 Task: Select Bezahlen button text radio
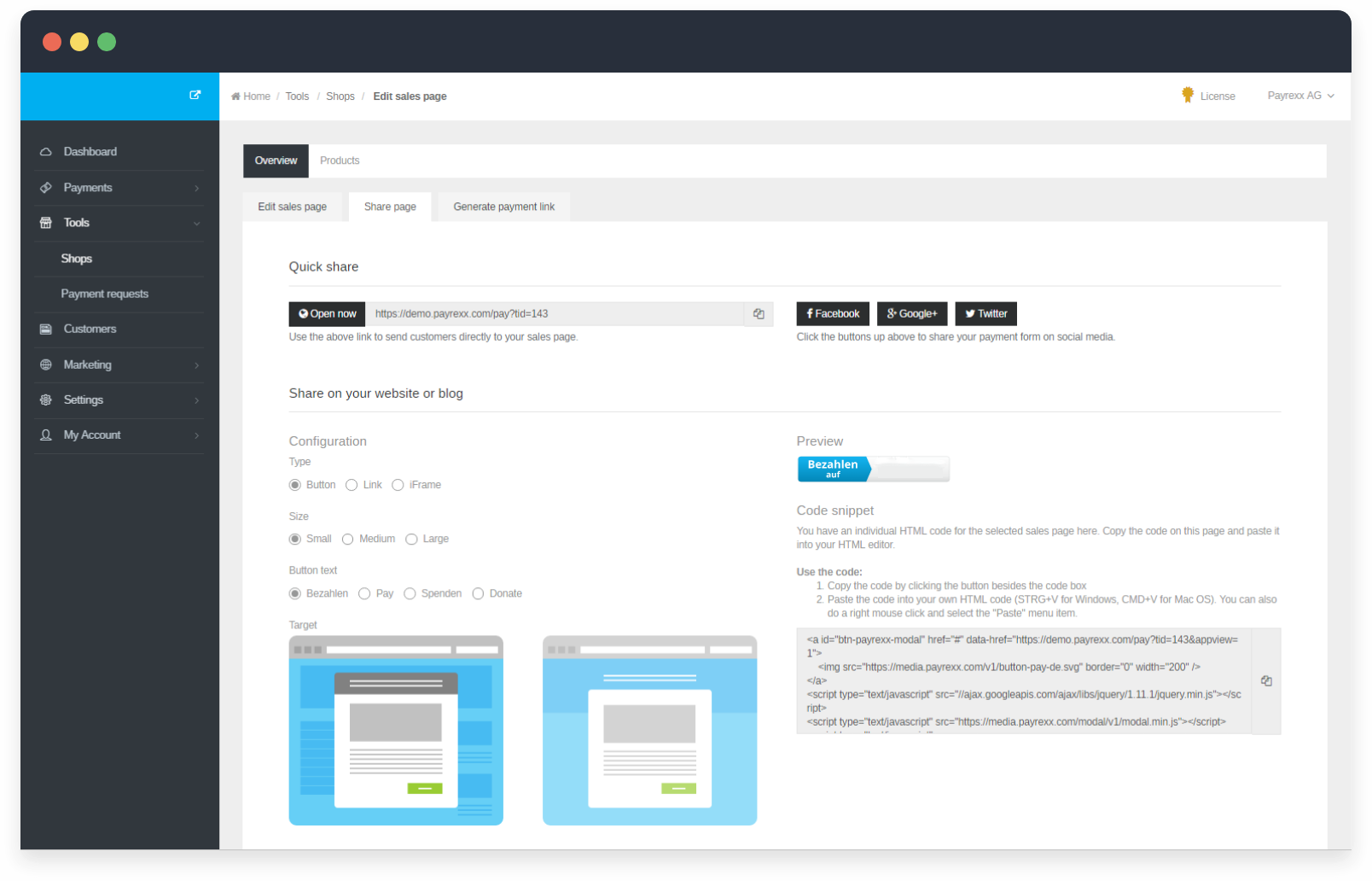coord(295,593)
